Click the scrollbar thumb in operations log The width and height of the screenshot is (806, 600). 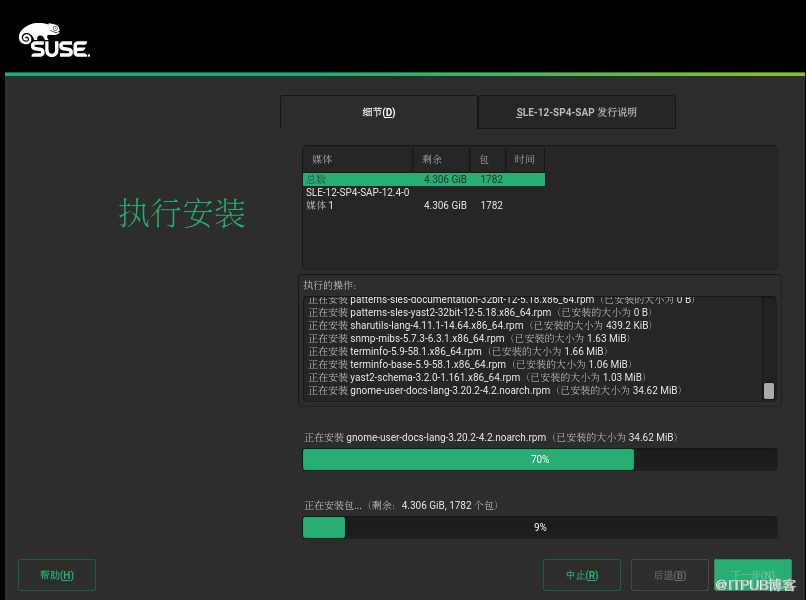pyautogui.click(x=769, y=390)
